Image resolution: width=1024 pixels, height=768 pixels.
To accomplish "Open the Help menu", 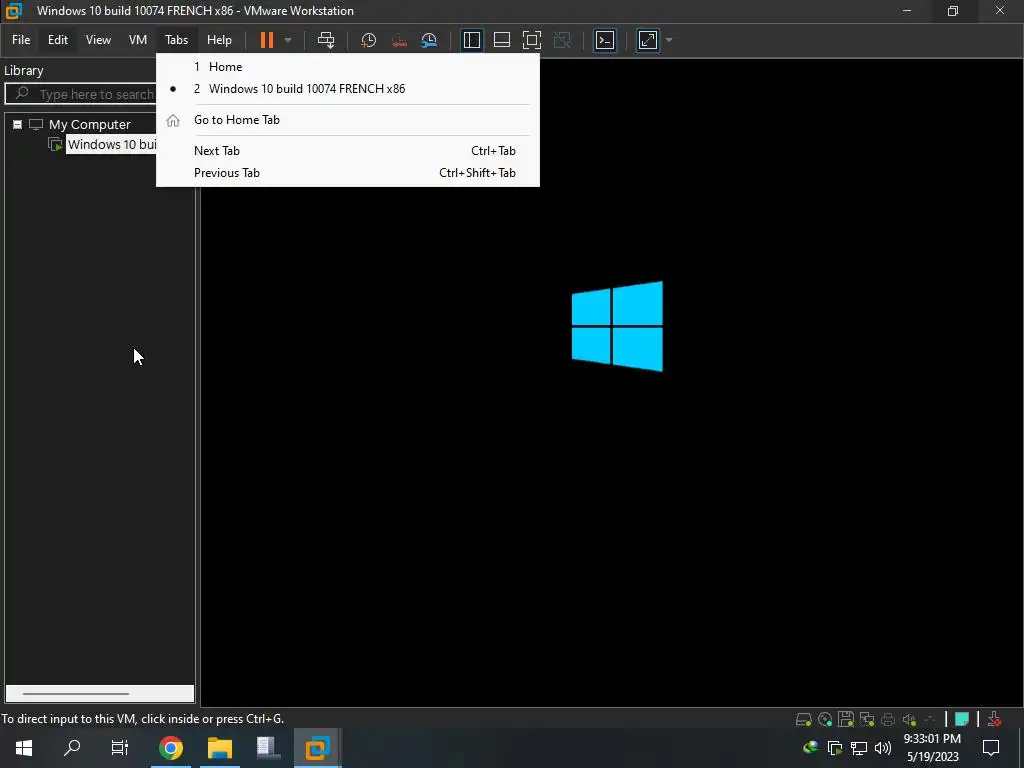I will point(219,40).
